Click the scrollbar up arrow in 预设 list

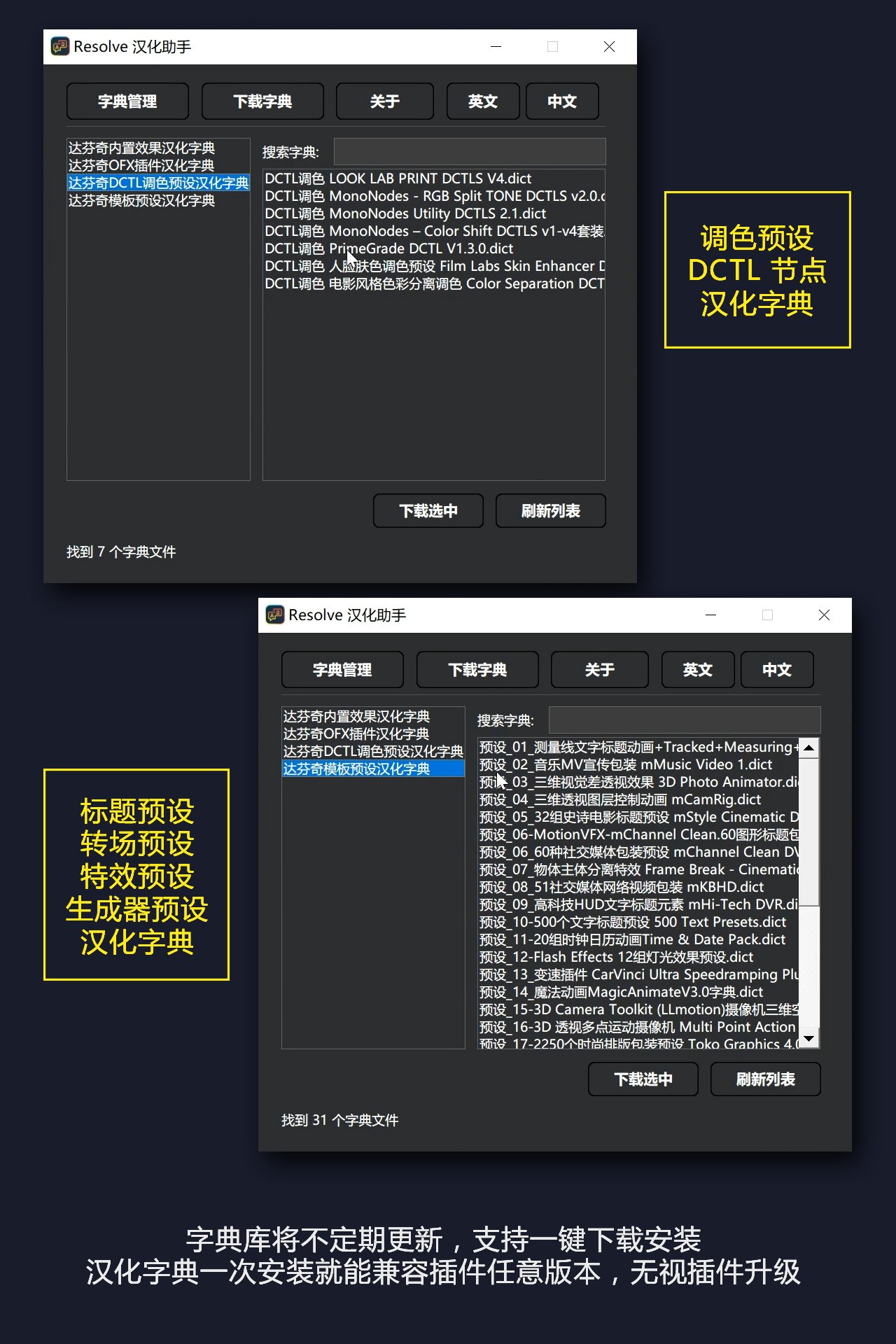coord(809,748)
